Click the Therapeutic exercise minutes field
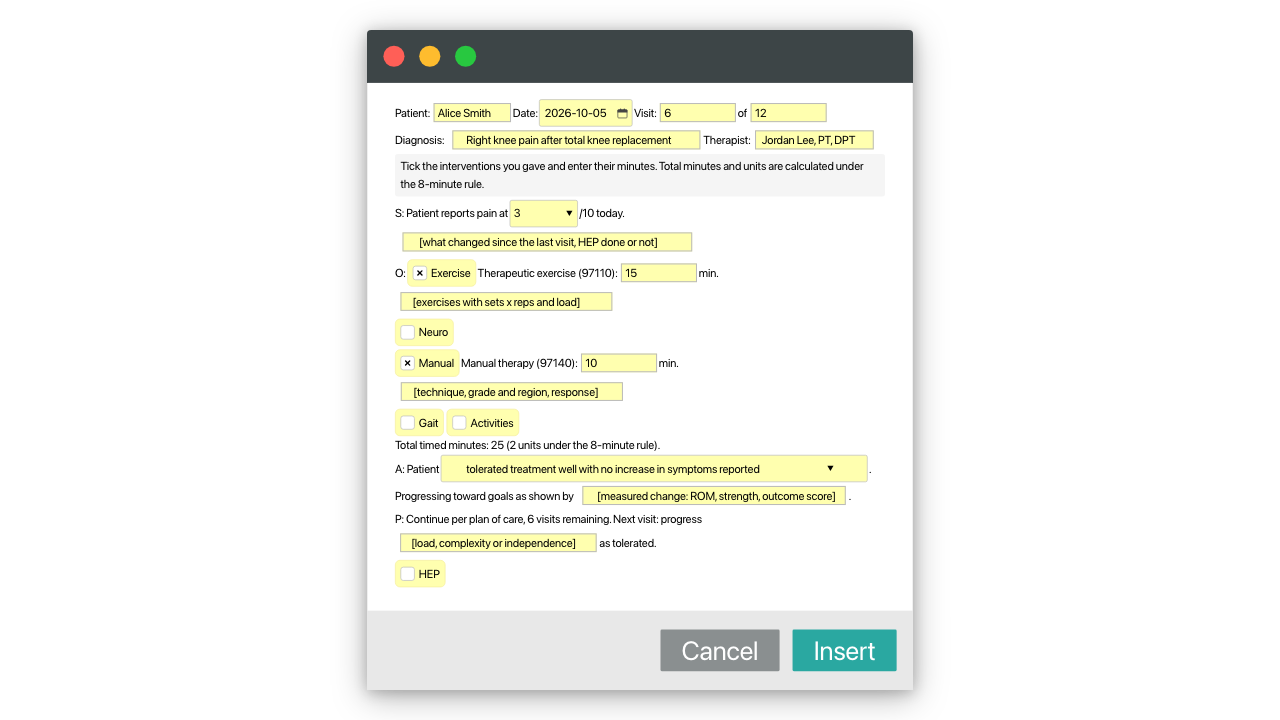 pos(659,273)
